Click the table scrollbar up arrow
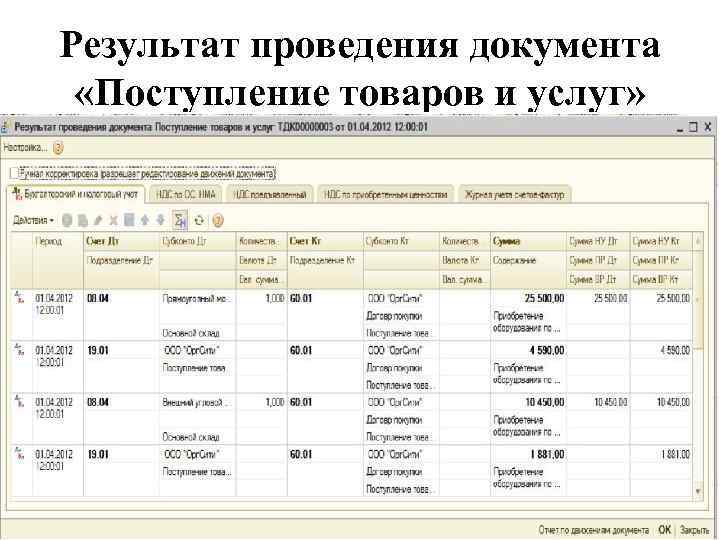Screen dimensions: 720x540 coord(698,241)
